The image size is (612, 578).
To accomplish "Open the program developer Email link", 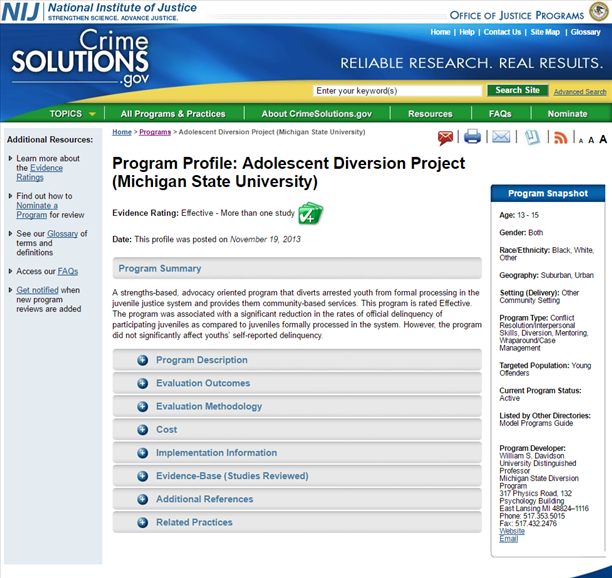I will 509,539.
